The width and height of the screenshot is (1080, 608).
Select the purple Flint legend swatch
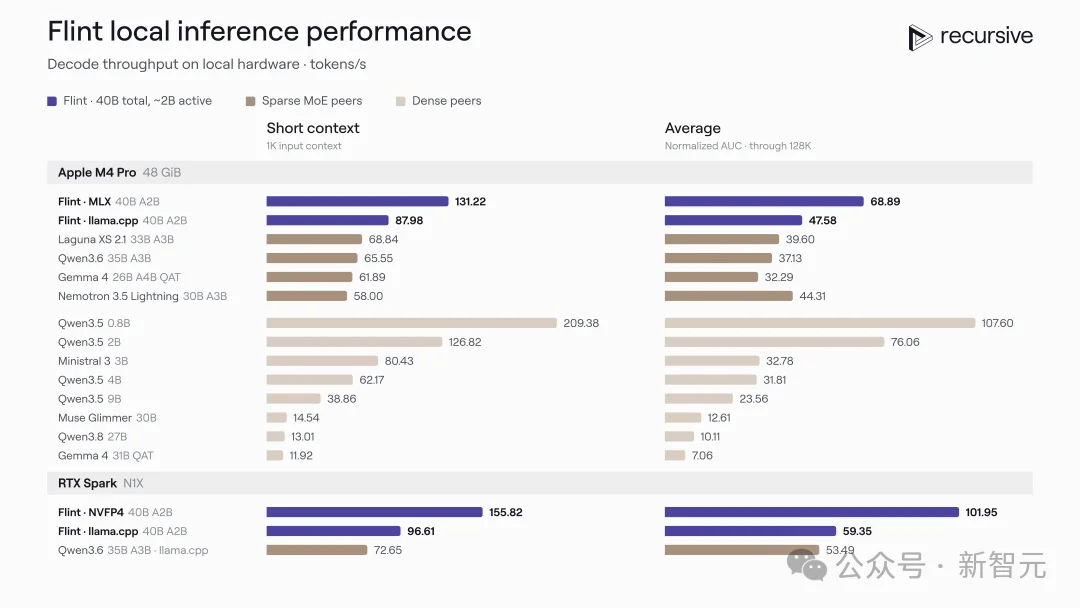[x=52, y=101]
